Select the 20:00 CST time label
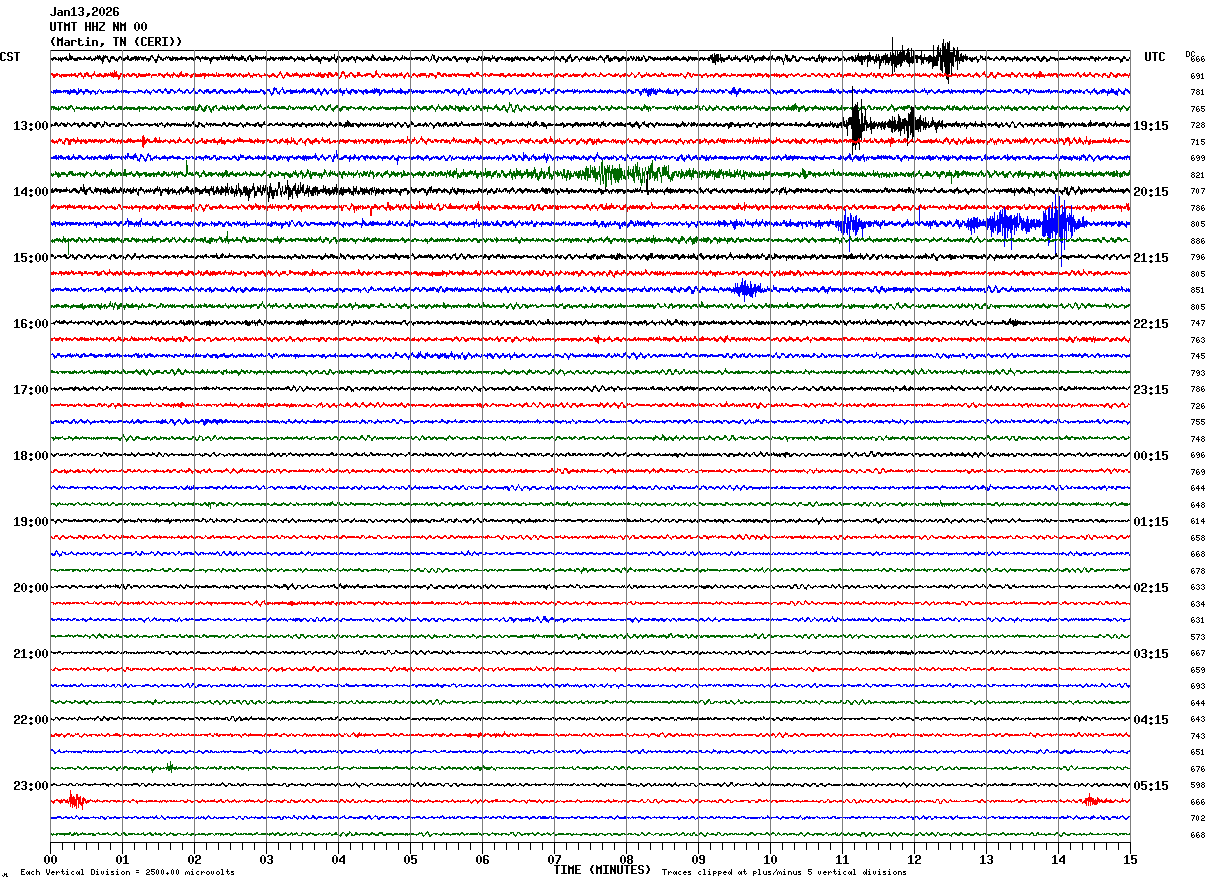Viewport: 1210px width, 886px height. [31, 588]
